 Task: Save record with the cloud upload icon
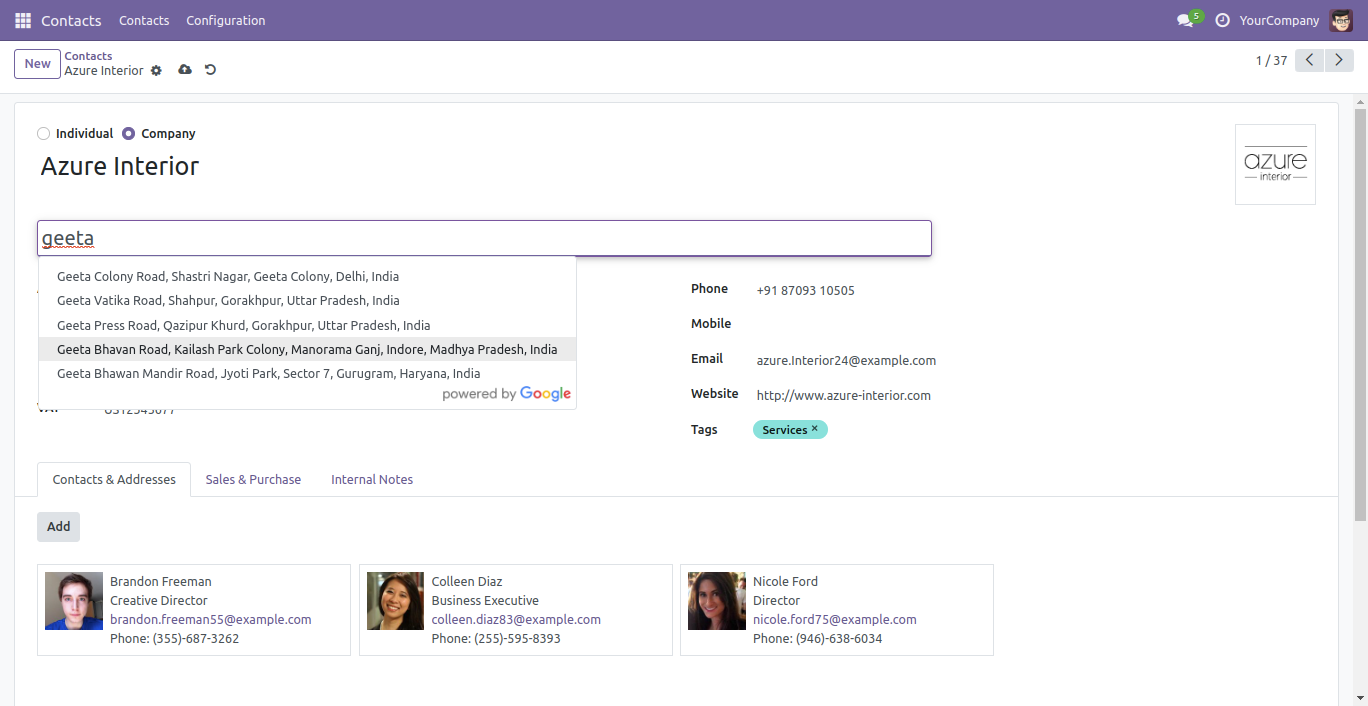coord(185,70)
